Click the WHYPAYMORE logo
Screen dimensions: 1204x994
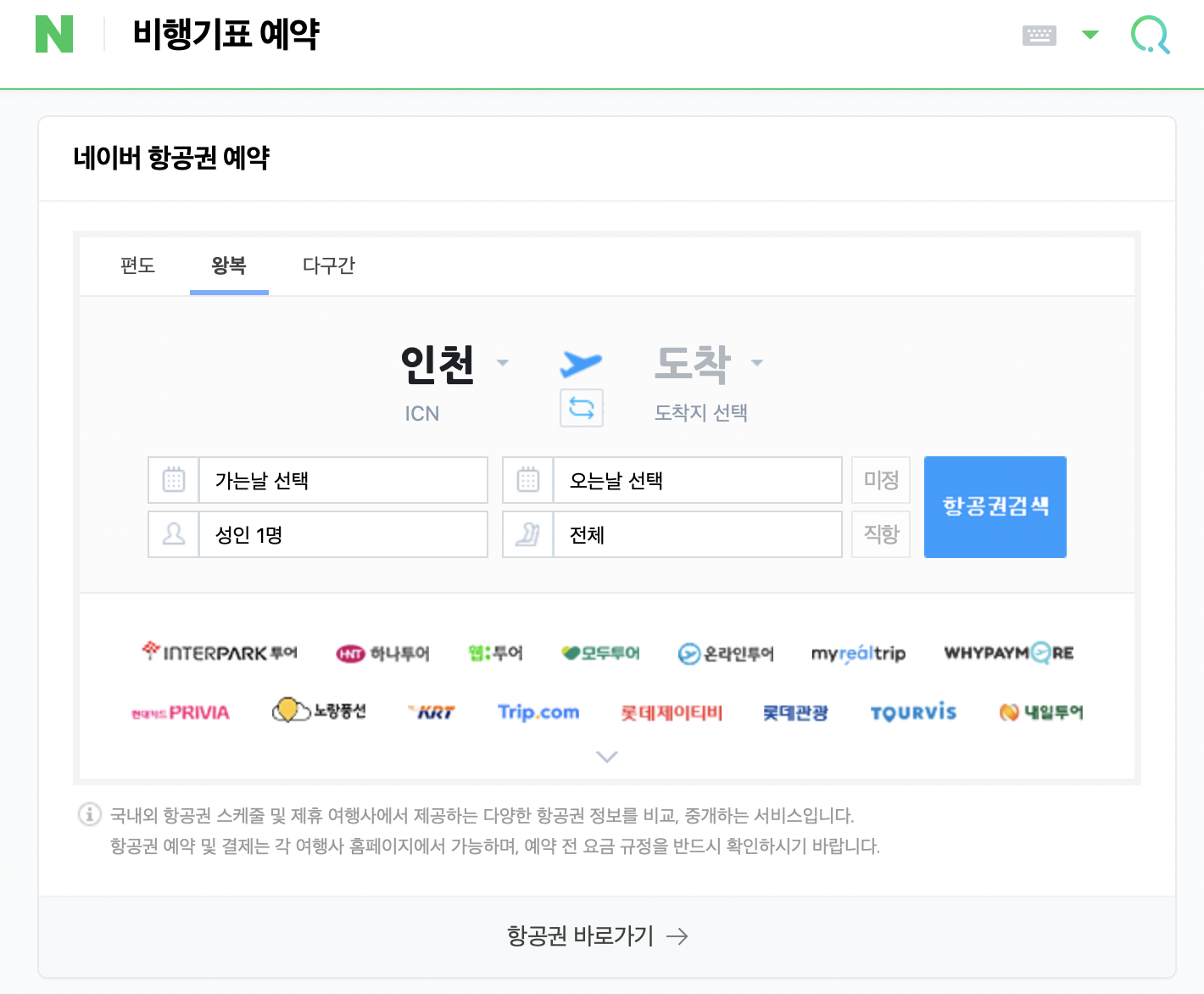[x=1009, y=653]
